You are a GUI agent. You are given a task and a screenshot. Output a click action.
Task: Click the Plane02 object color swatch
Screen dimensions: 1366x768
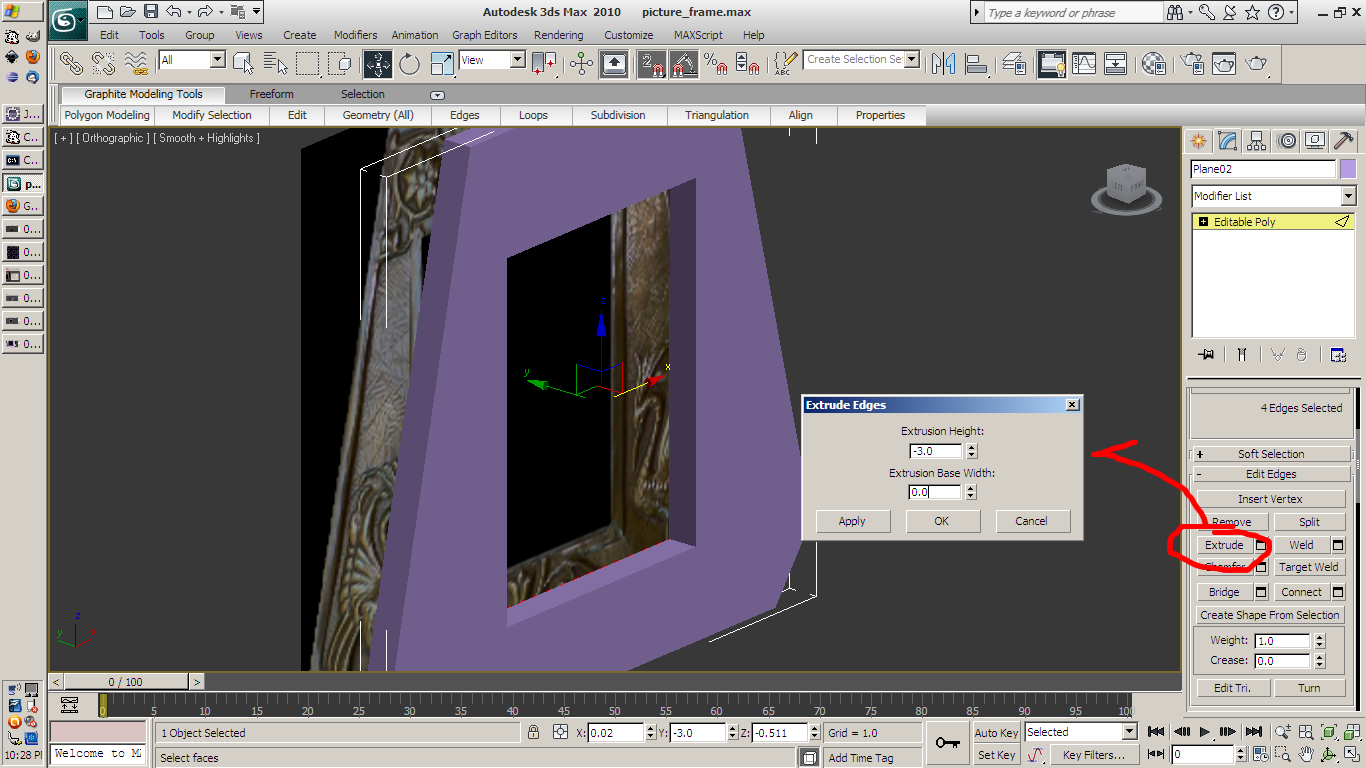pyautogui.click(x=1348, y=169)
